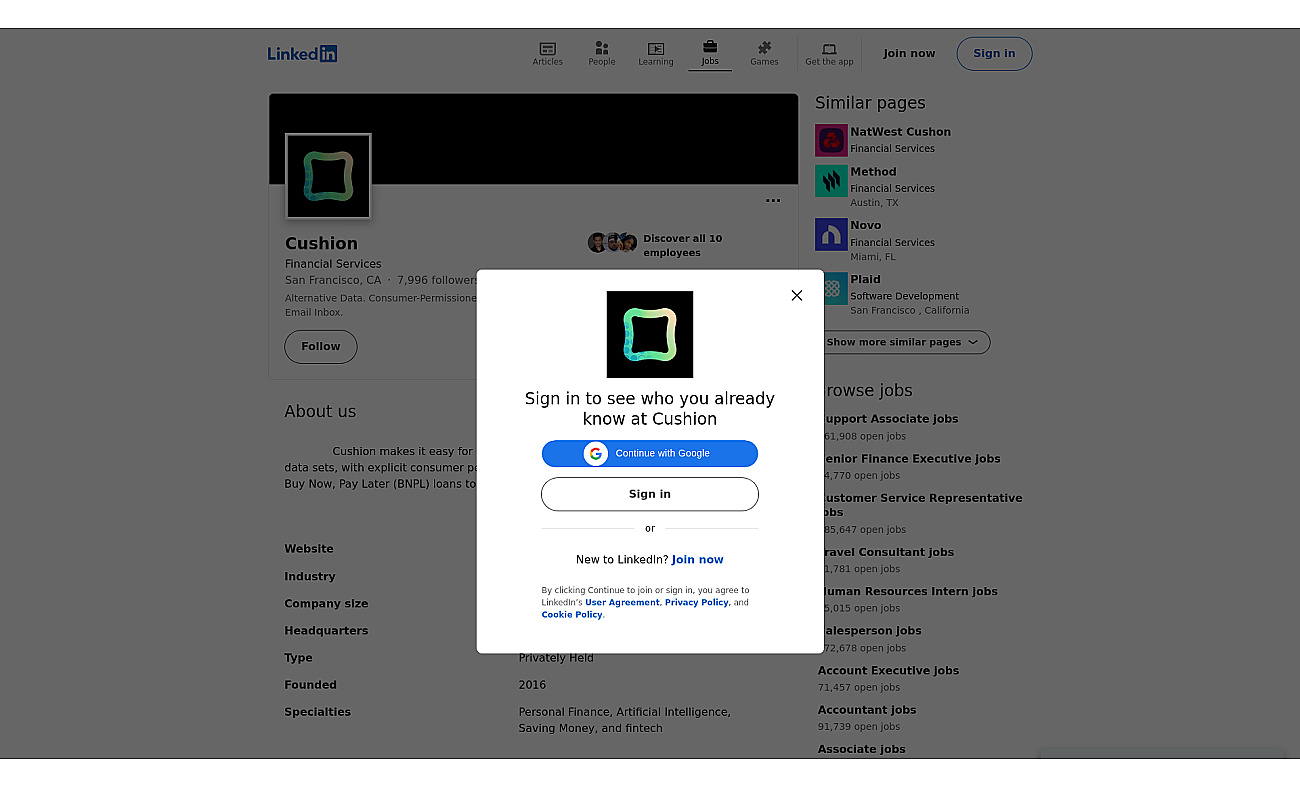Follow the Cushion company page
Image resolution: width=1300 pixels, height=788 pixels.
click(x=321, y=347)
